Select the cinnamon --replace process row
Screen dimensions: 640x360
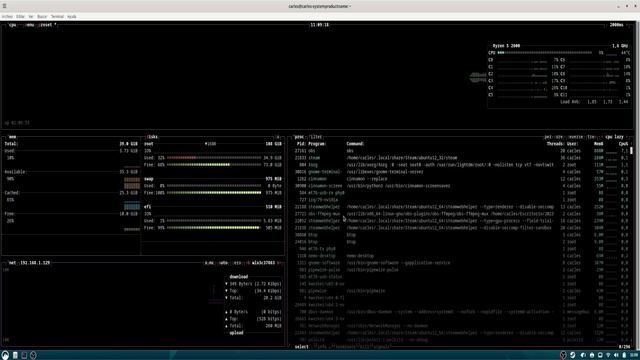461,179
